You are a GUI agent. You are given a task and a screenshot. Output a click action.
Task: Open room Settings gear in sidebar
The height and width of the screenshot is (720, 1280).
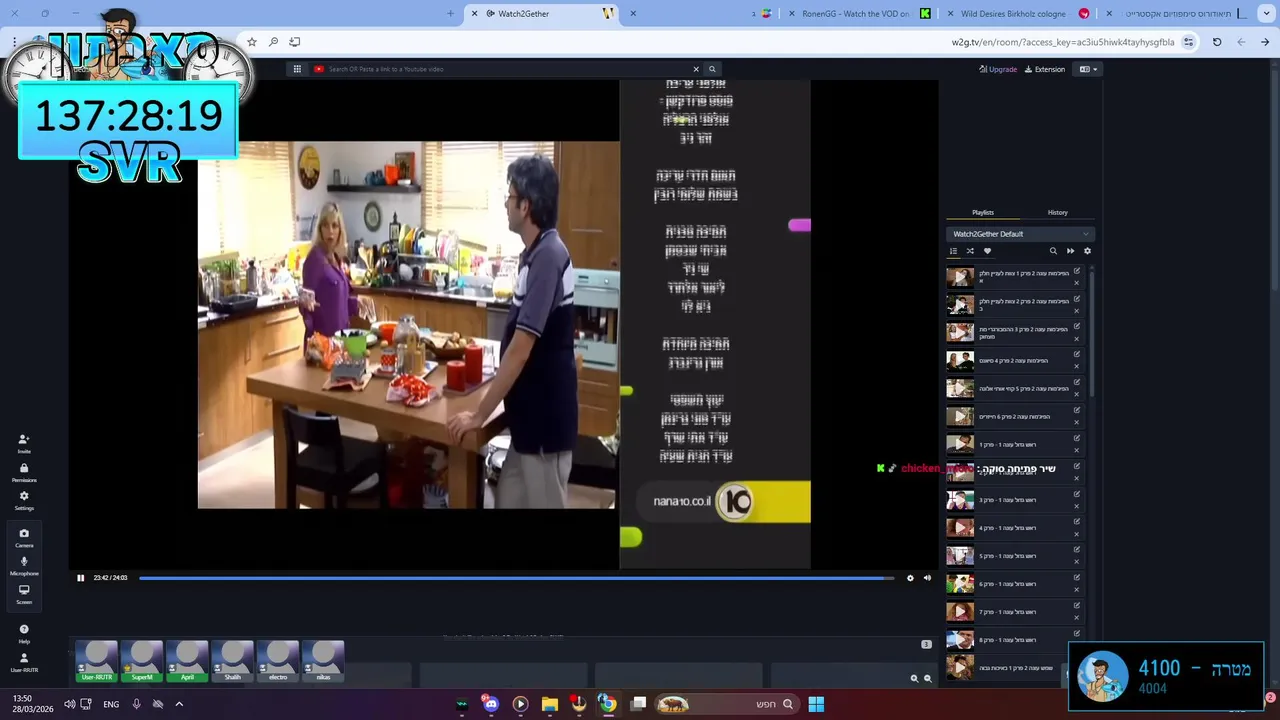(24, 499)
